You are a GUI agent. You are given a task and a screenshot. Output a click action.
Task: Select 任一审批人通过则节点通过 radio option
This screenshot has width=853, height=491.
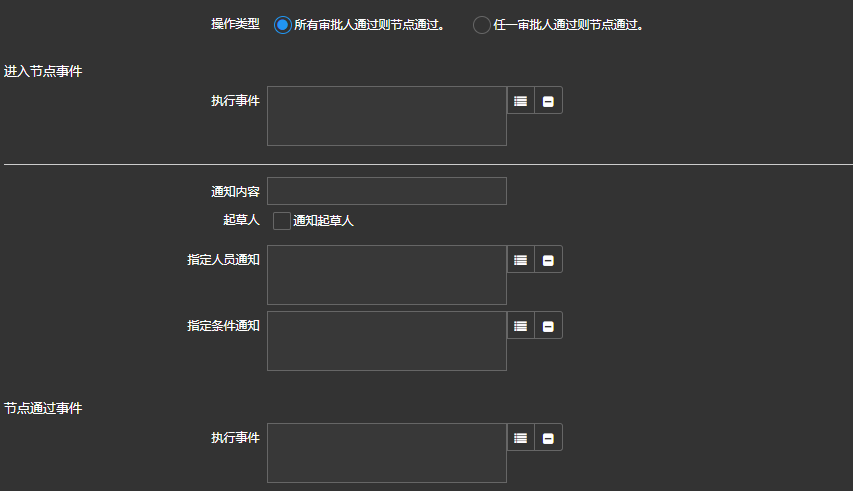click(482, 24)
